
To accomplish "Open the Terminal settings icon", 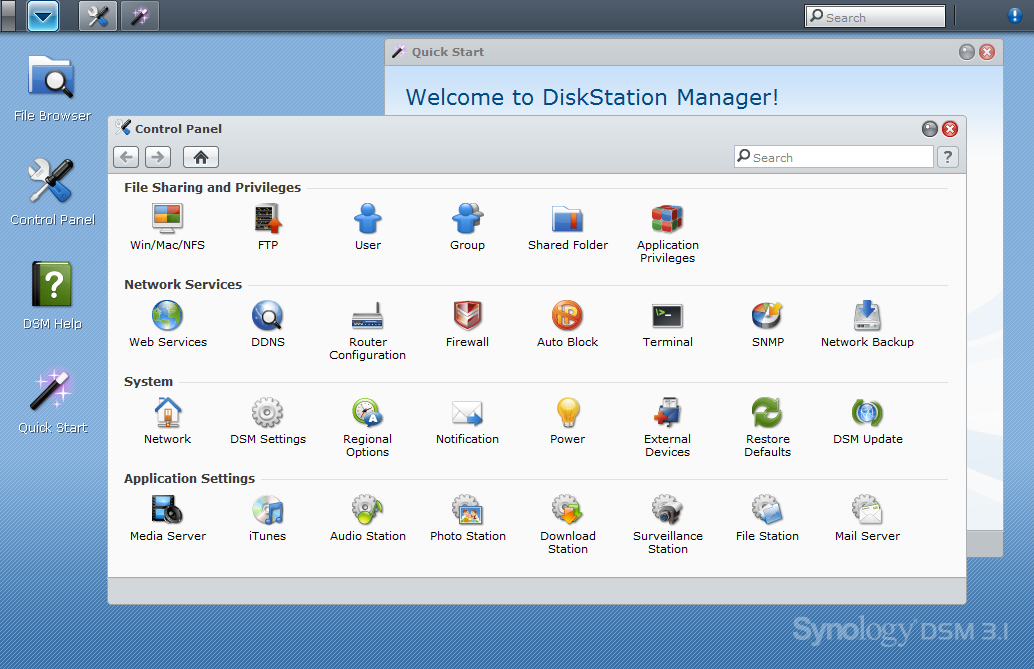I will click(667, 324).
